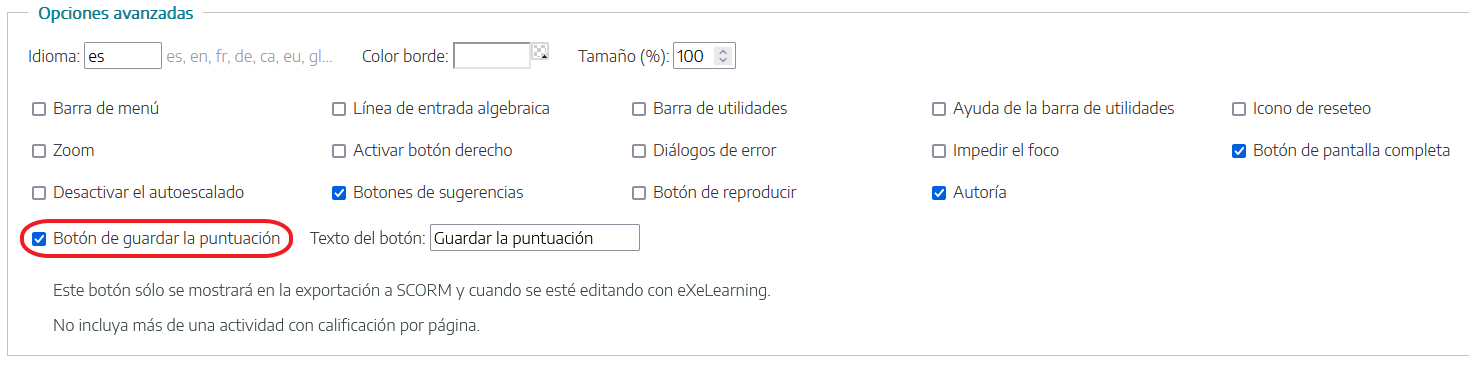Image resolution: width=1469 pixels, height=369 pixels.
Task: Open the border color picker icon
Action: [541, 52]
